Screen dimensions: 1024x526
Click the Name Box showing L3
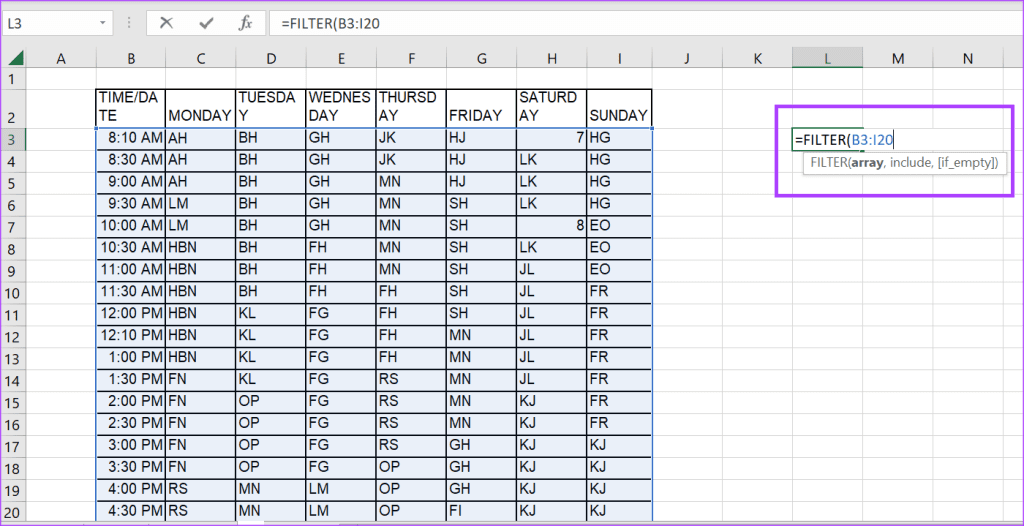pyautogui.click(x=50, y=23)
